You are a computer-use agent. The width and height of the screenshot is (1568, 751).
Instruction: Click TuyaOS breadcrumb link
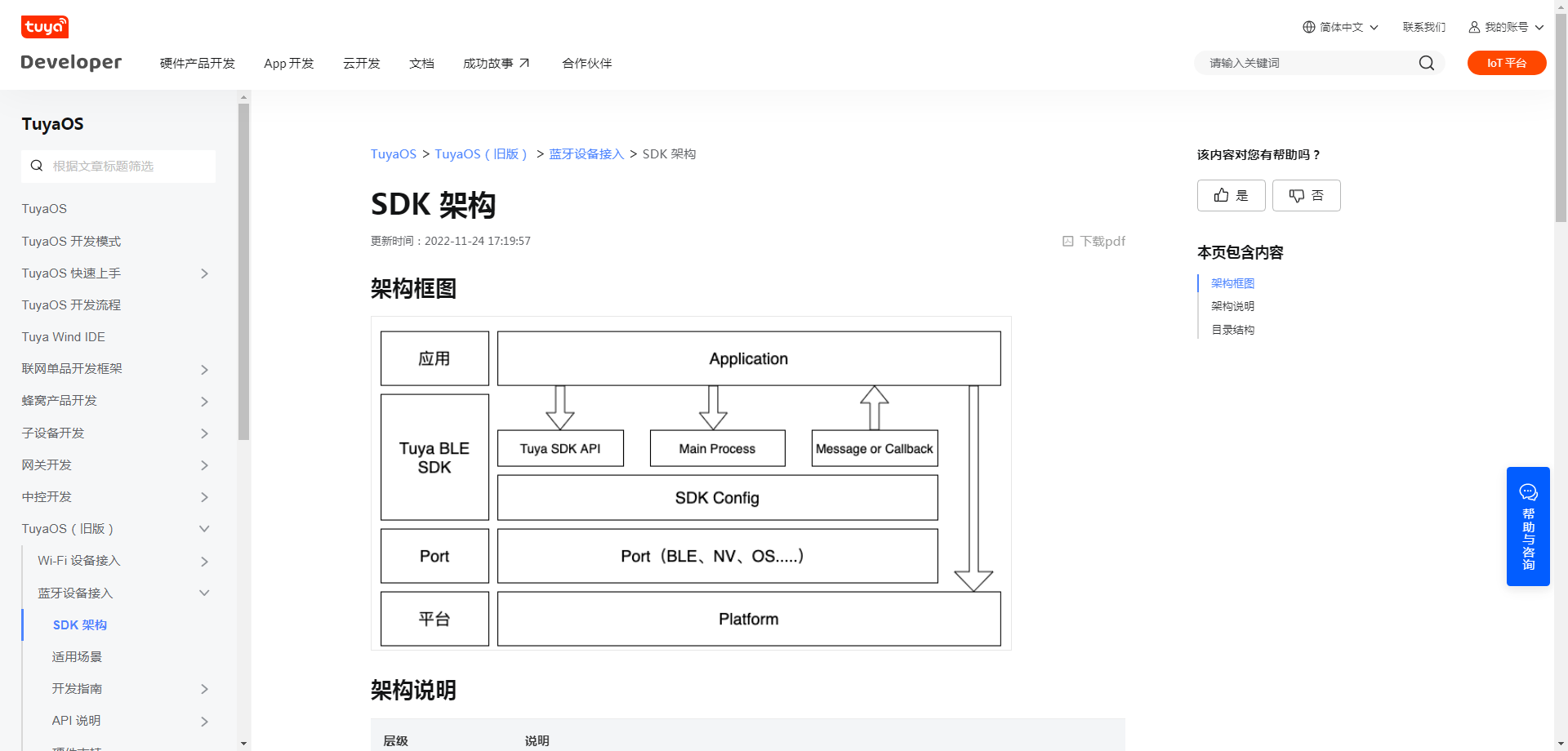393,153
